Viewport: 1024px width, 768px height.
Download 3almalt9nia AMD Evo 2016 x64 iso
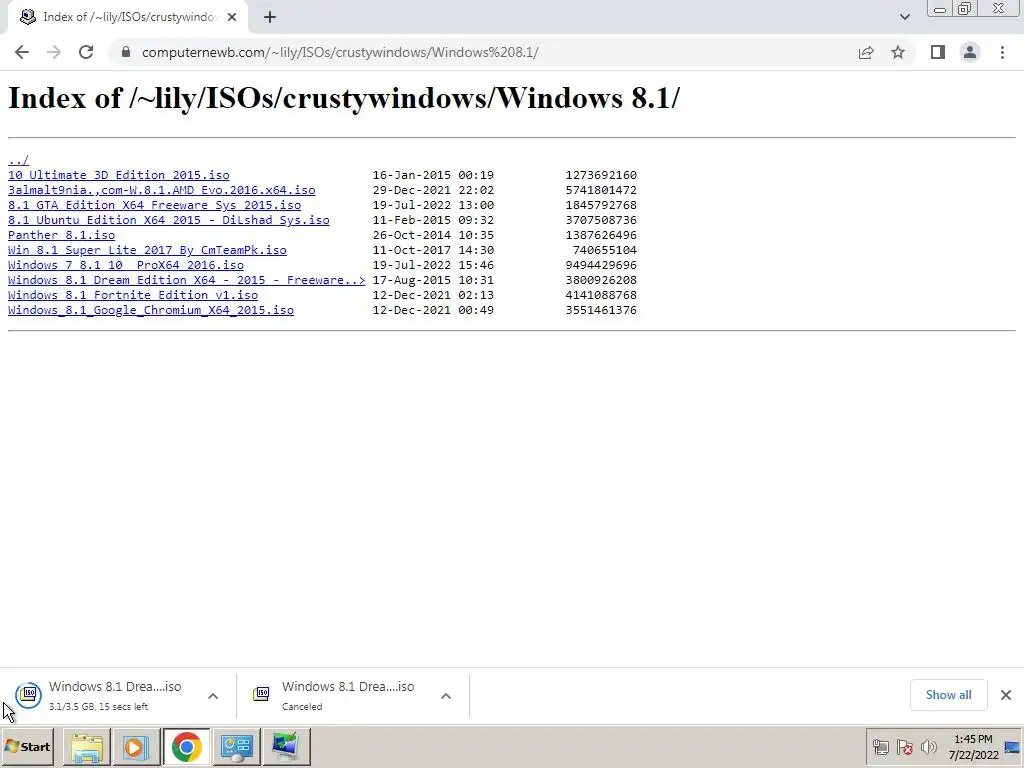pos(161,190)
